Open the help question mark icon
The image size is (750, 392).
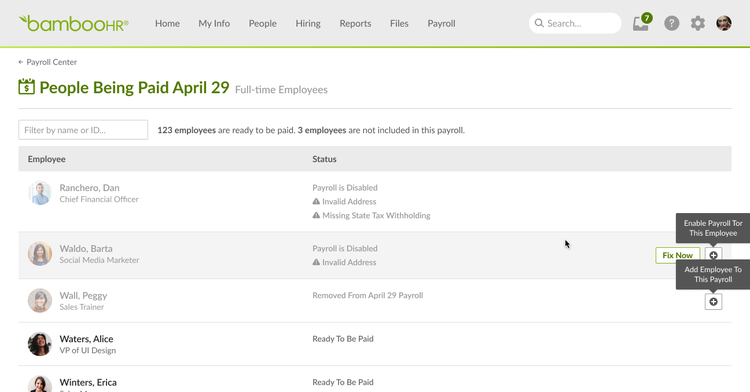(x=672, y=23)
